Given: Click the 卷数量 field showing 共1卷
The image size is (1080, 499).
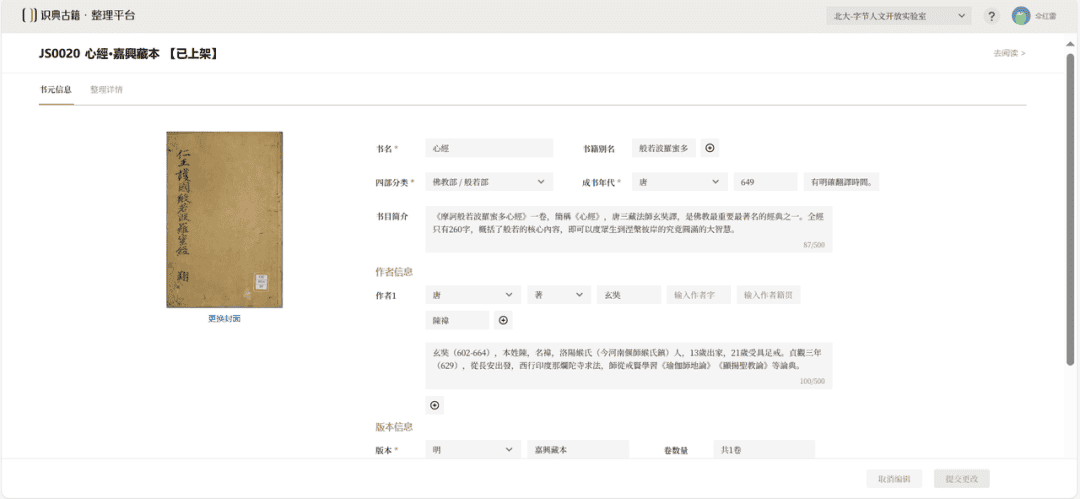Looking at the screenshot, I should click(x=763, y=449).
